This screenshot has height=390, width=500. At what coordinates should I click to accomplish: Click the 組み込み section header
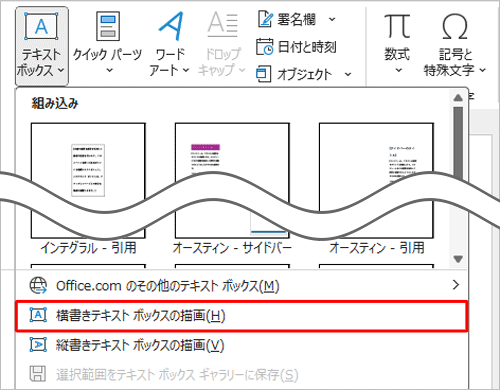tap(55, 103)
